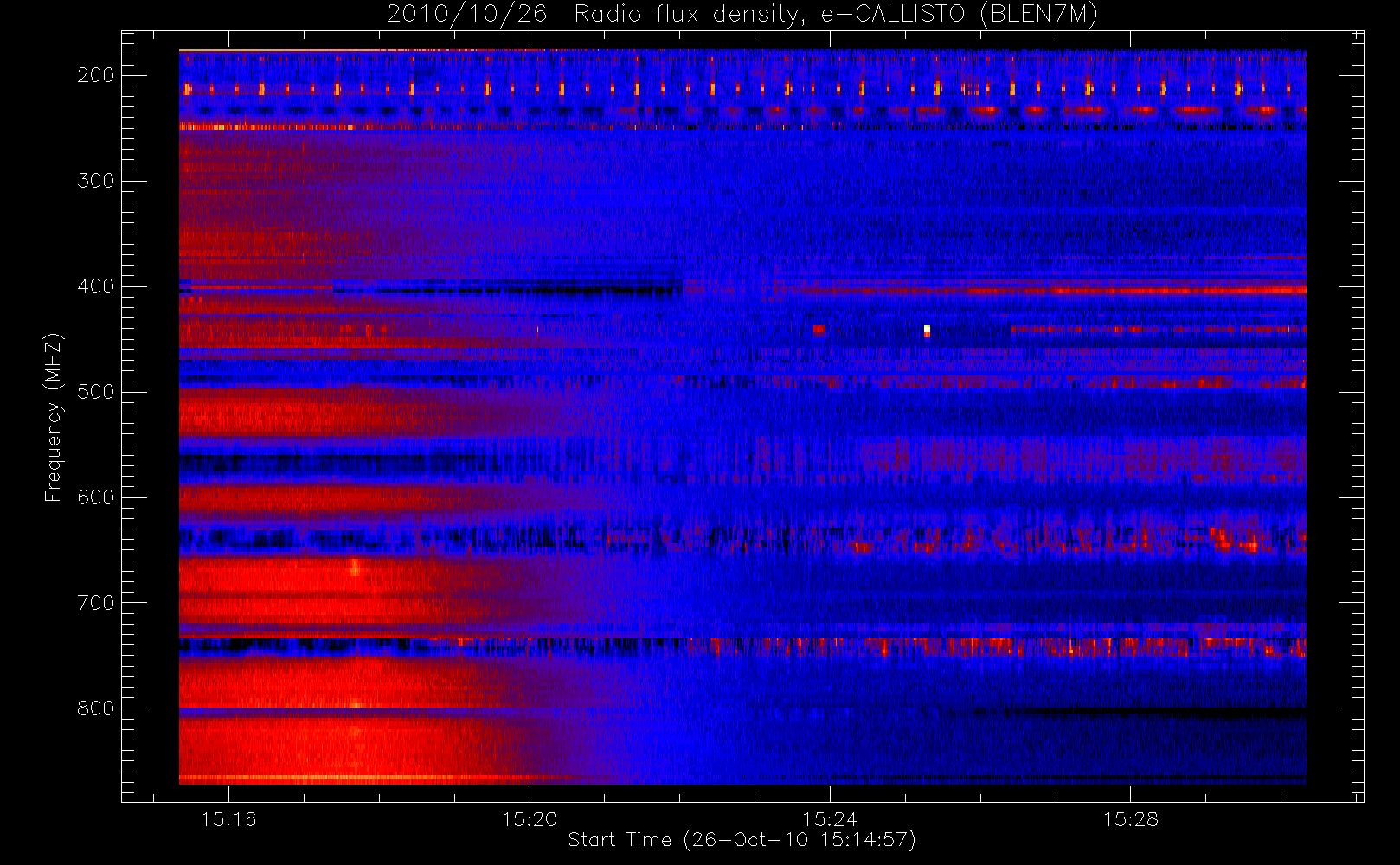
Task: Click the bright white-yellow spike near 440 MHz
Action: [927, 330]
